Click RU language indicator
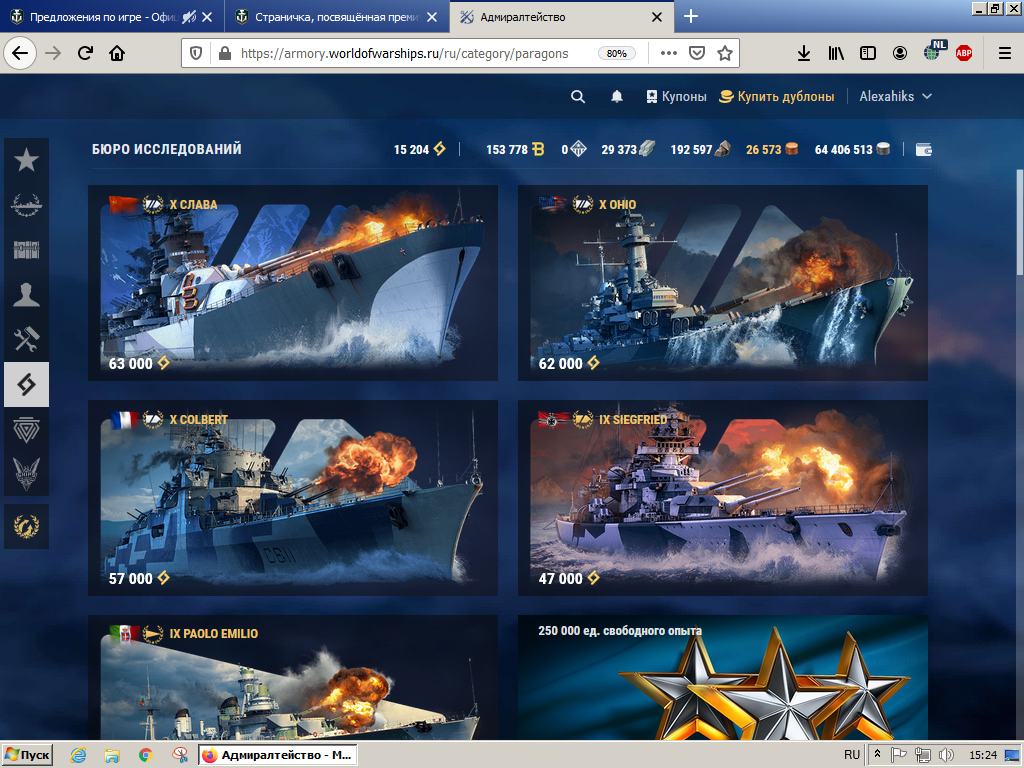 [852, 755]
